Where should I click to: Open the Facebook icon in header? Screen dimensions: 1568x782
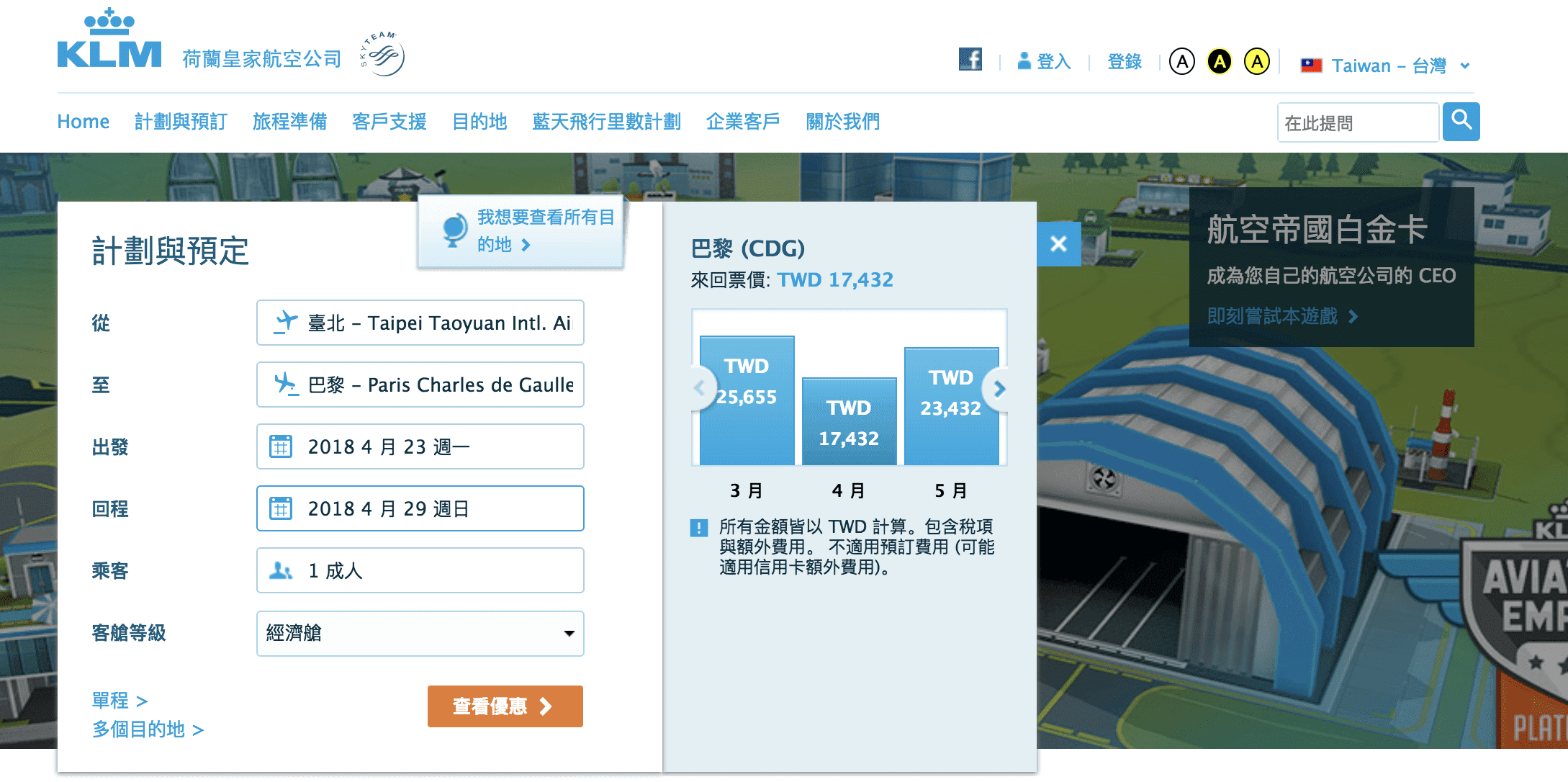[970, 59]
